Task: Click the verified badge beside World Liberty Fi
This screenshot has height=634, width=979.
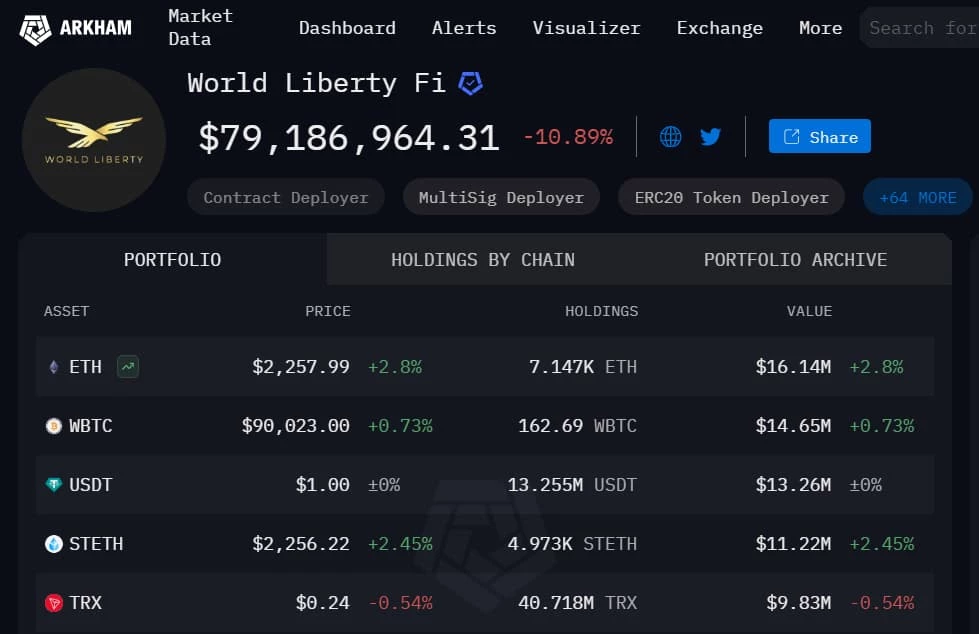Action: (x=470, y=83)
